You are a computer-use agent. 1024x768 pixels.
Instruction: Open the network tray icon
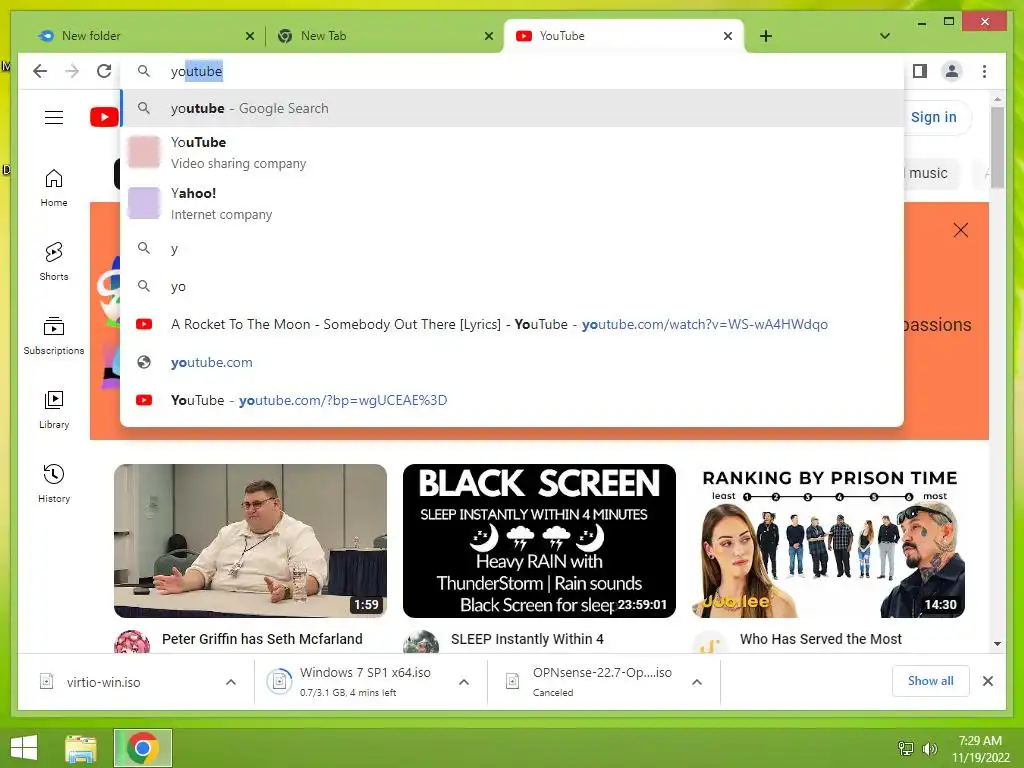click(905, 749)
